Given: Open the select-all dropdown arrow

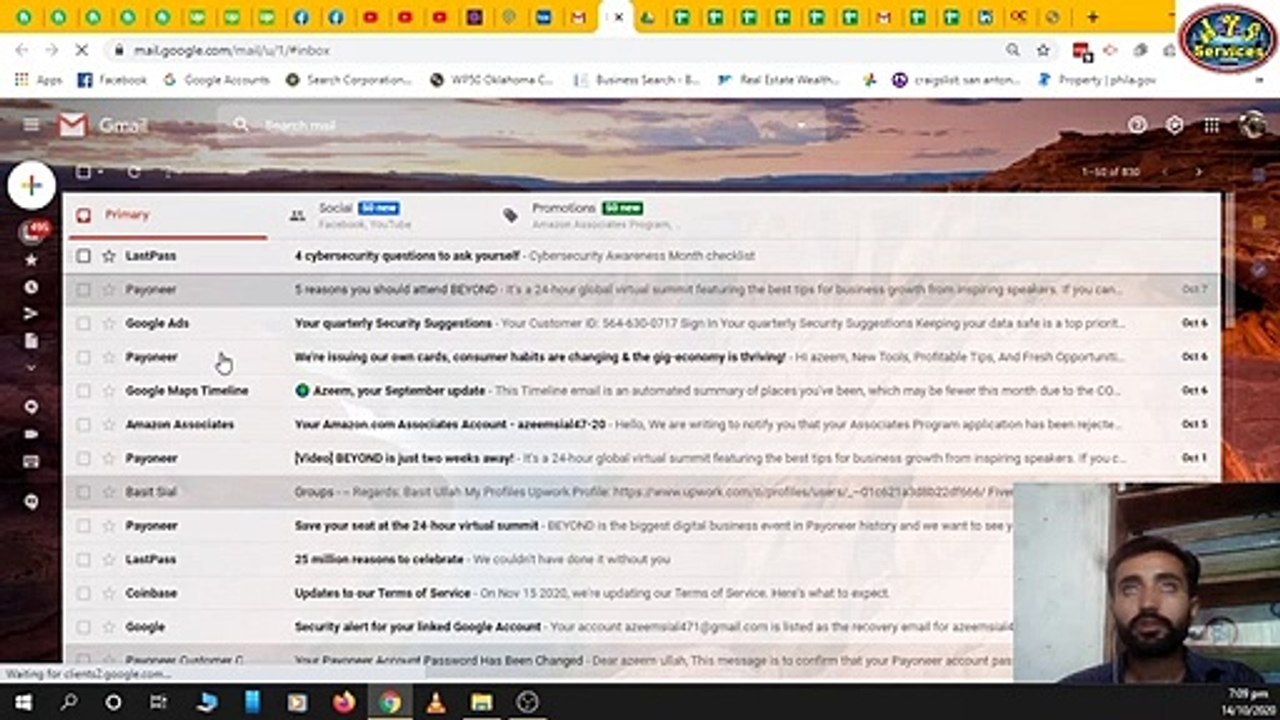Looking at the screenshot, I should click(102, 172).
